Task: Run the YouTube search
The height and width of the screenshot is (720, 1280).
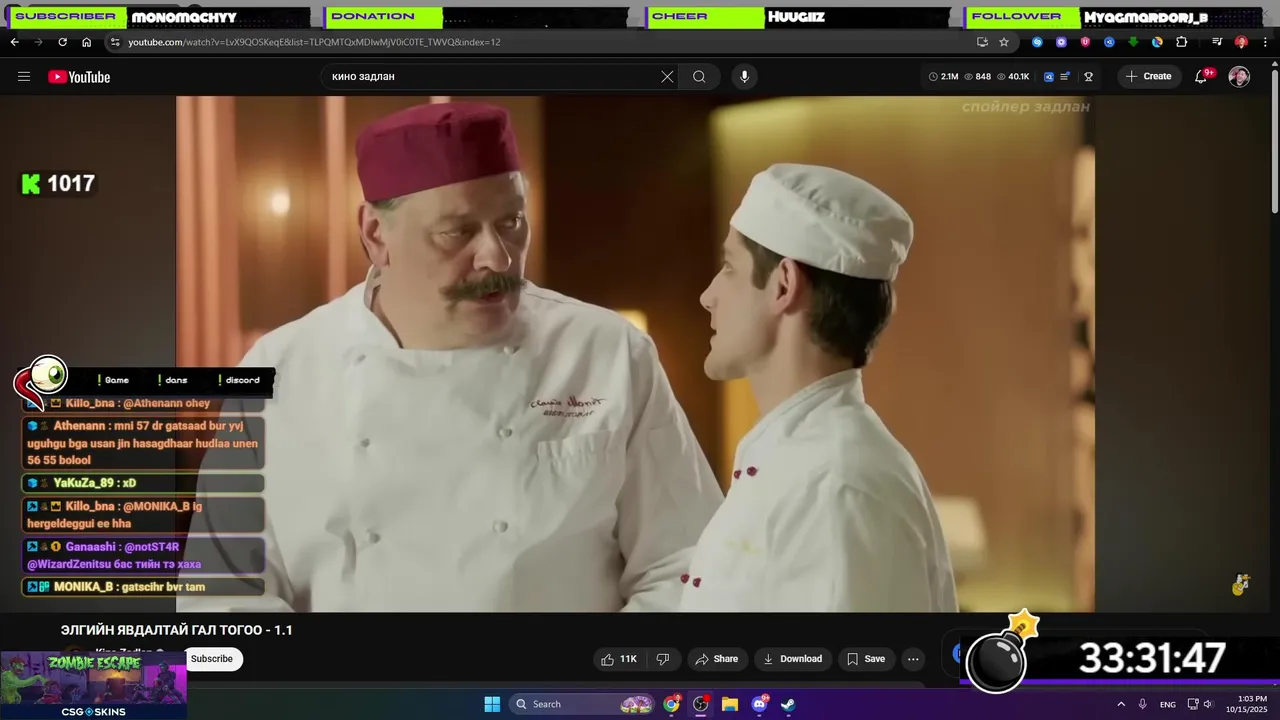Action: pyautogui.click(x=699, y=77)
